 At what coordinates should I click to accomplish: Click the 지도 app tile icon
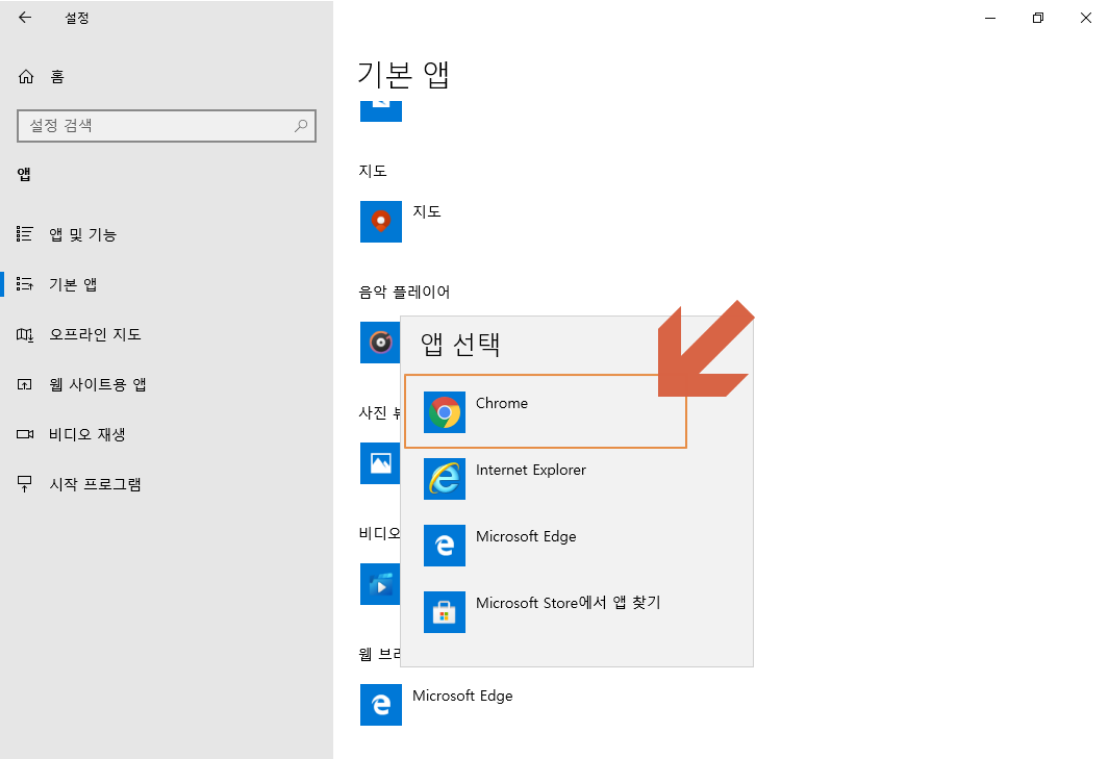pos(381,222)
